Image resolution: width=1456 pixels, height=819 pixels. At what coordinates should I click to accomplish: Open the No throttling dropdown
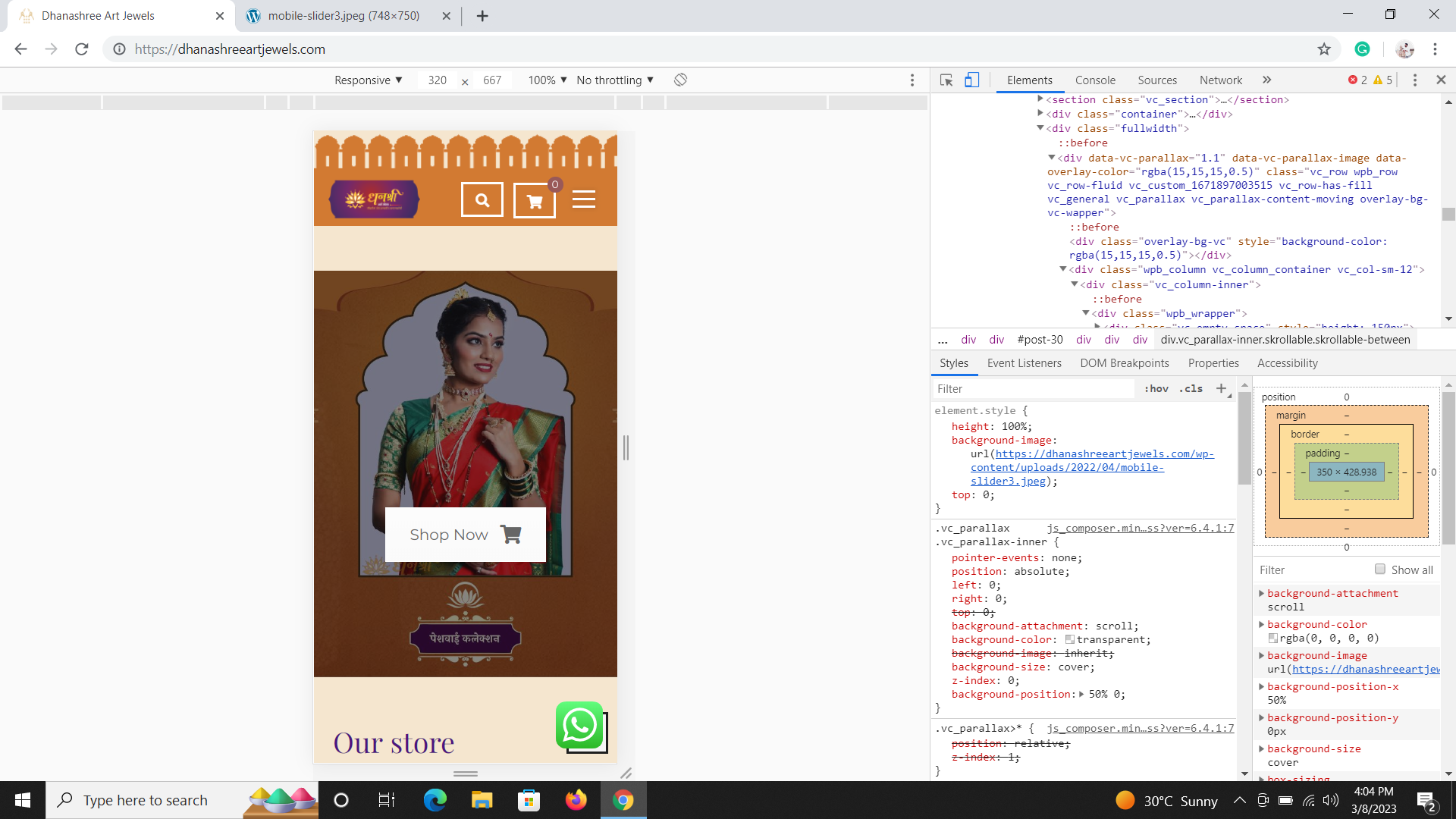pos(614,80)
